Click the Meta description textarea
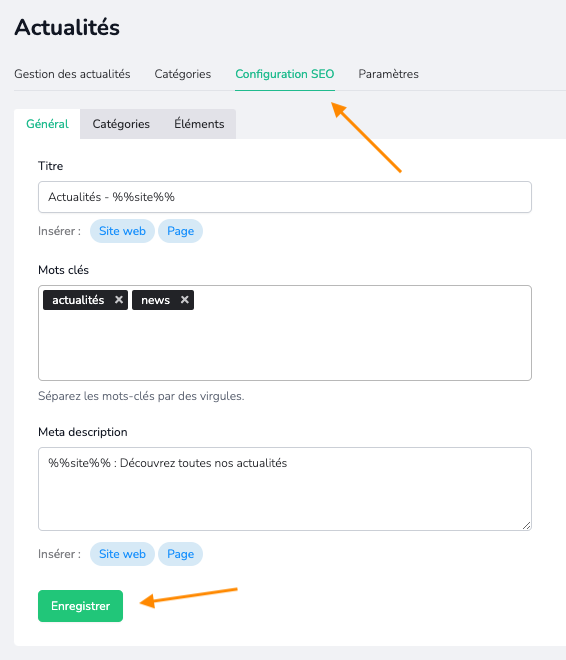This screenshot has width=566, height=660. [x=285, y=489]
